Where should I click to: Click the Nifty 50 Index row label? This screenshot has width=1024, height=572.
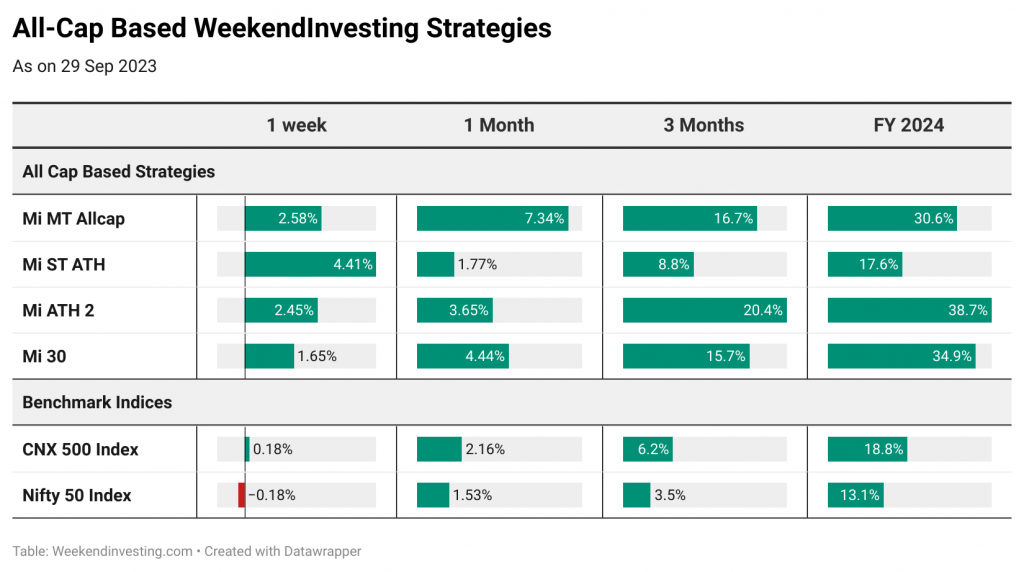(76, 496)
